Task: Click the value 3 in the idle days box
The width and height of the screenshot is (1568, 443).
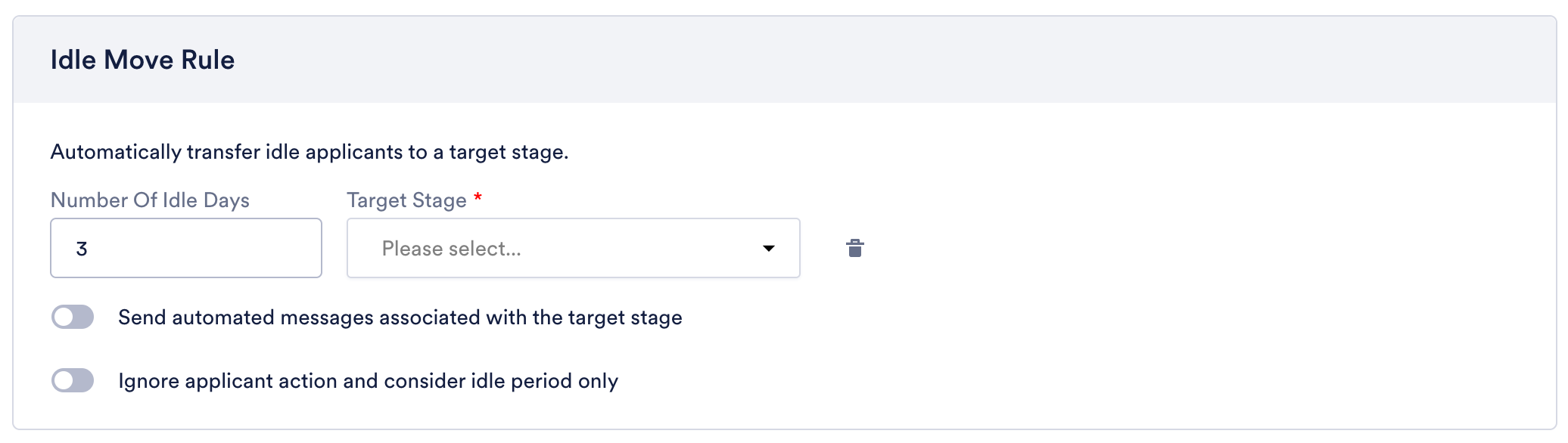Action: (82, 249)
